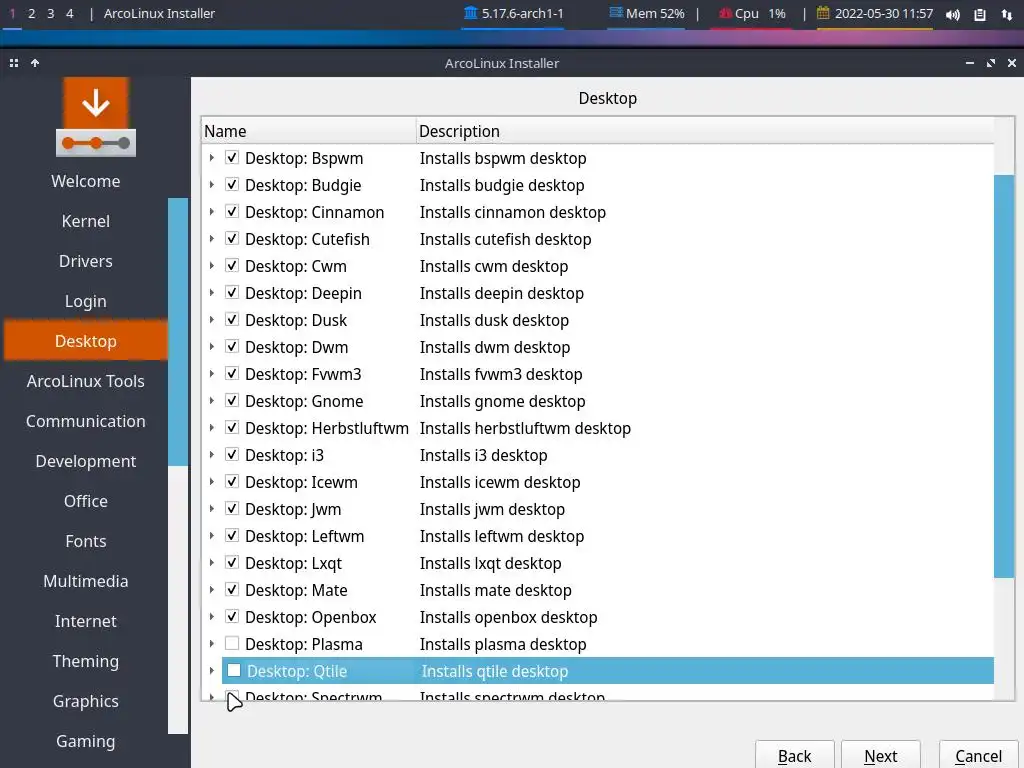Click the Name column header
Screen dimensions: 1024x768
308,131
